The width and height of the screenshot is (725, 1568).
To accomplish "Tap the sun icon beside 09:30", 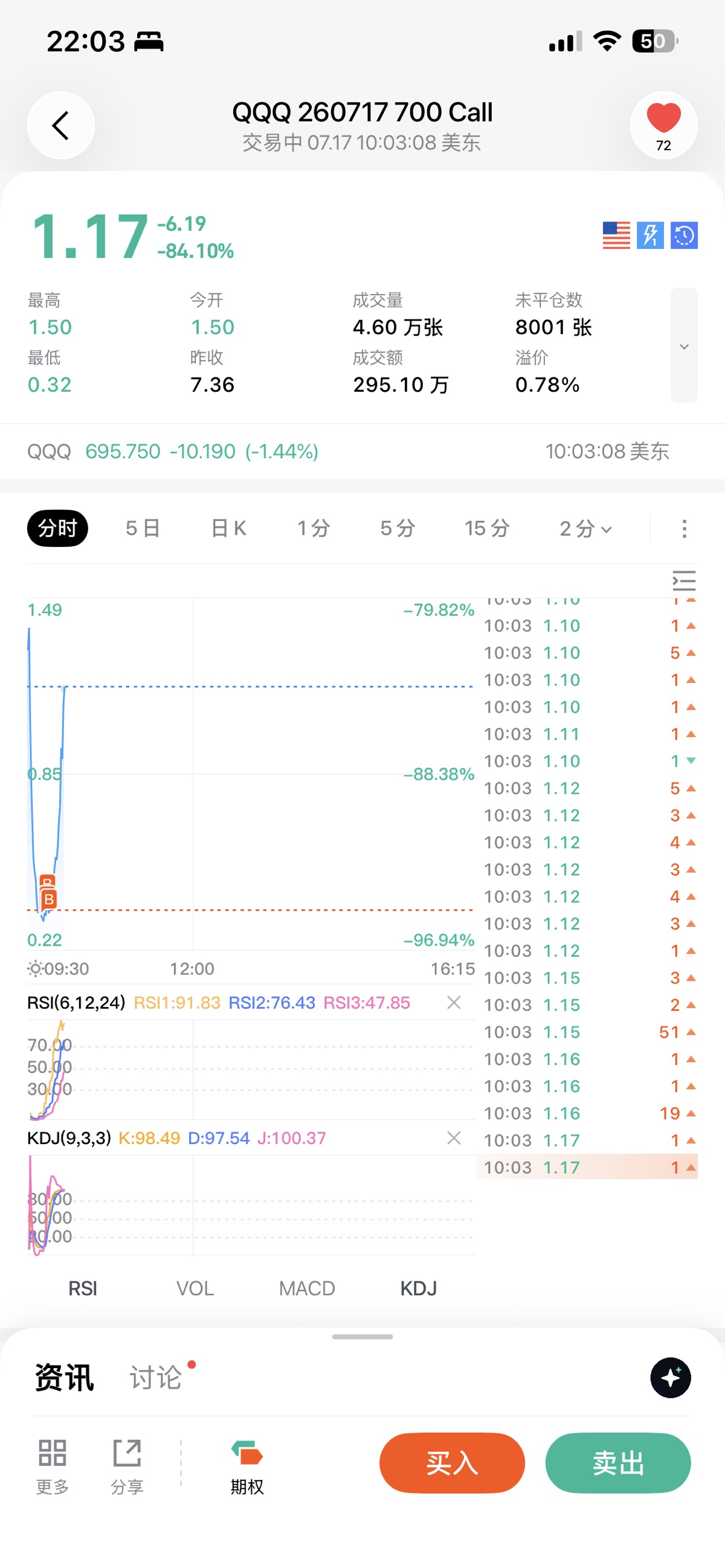I will [35, 968].
